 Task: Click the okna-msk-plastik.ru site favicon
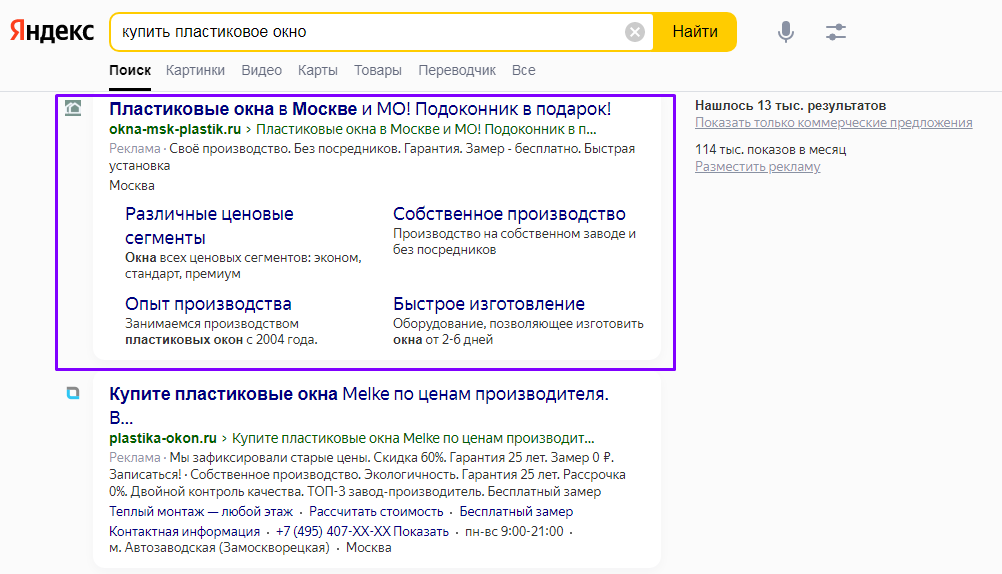(x=73, y=108)
